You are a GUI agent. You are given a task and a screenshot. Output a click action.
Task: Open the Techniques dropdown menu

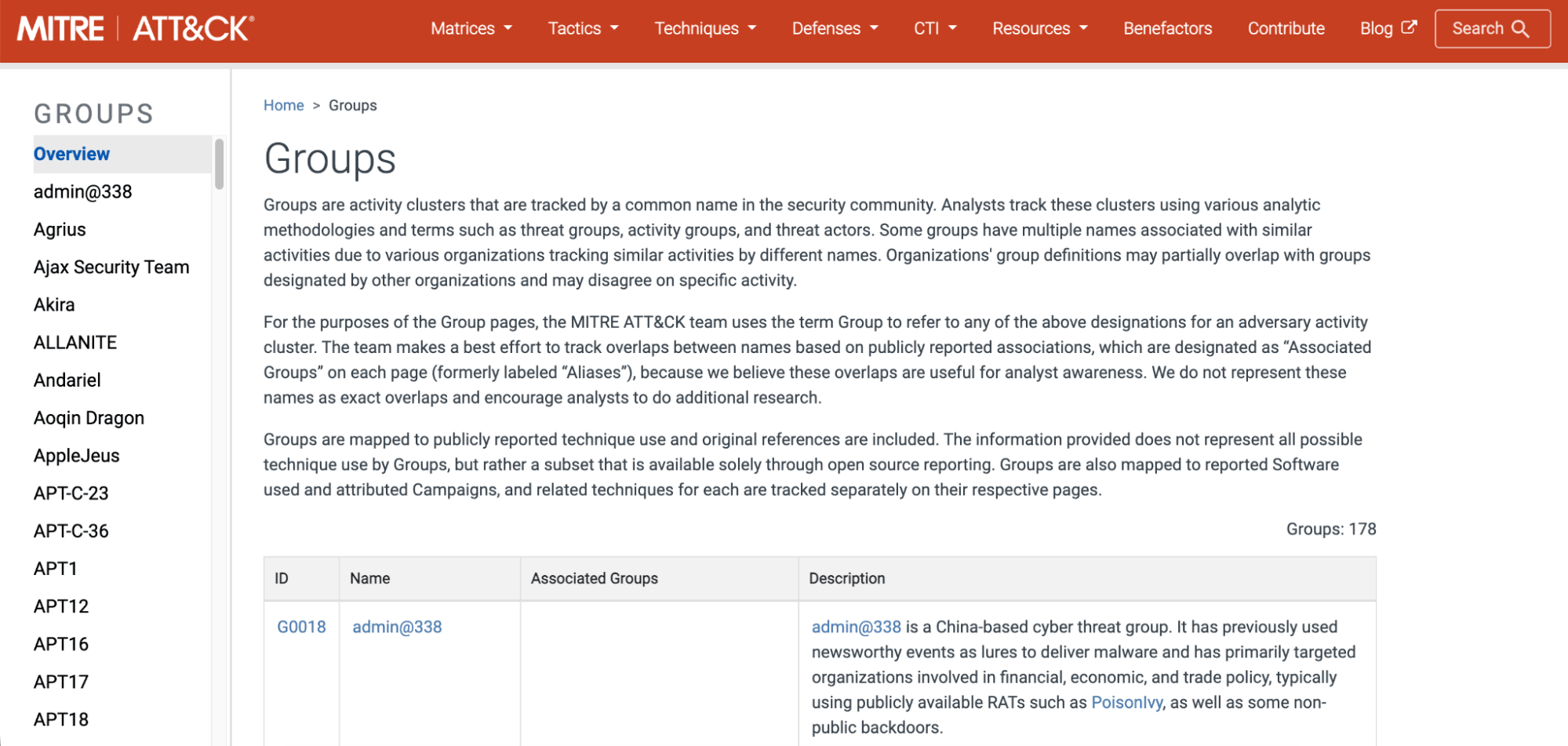pos(705,29)
